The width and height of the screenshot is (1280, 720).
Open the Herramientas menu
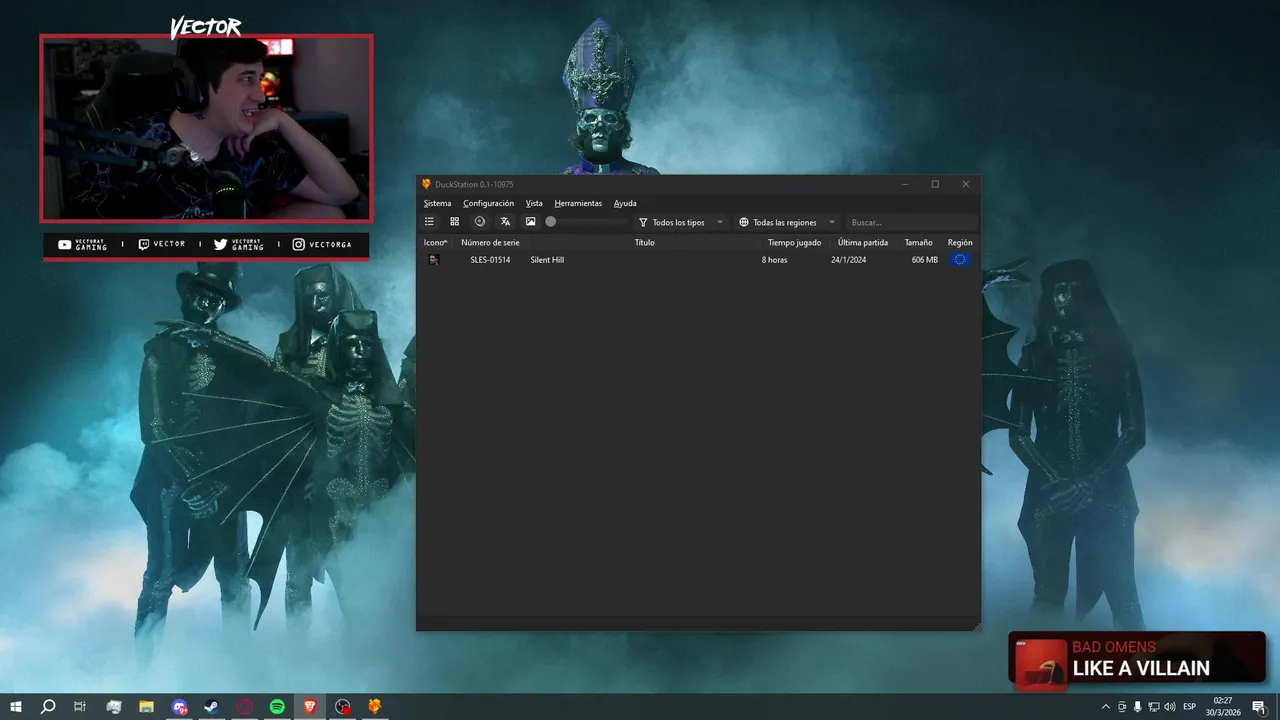click(578, 203)
